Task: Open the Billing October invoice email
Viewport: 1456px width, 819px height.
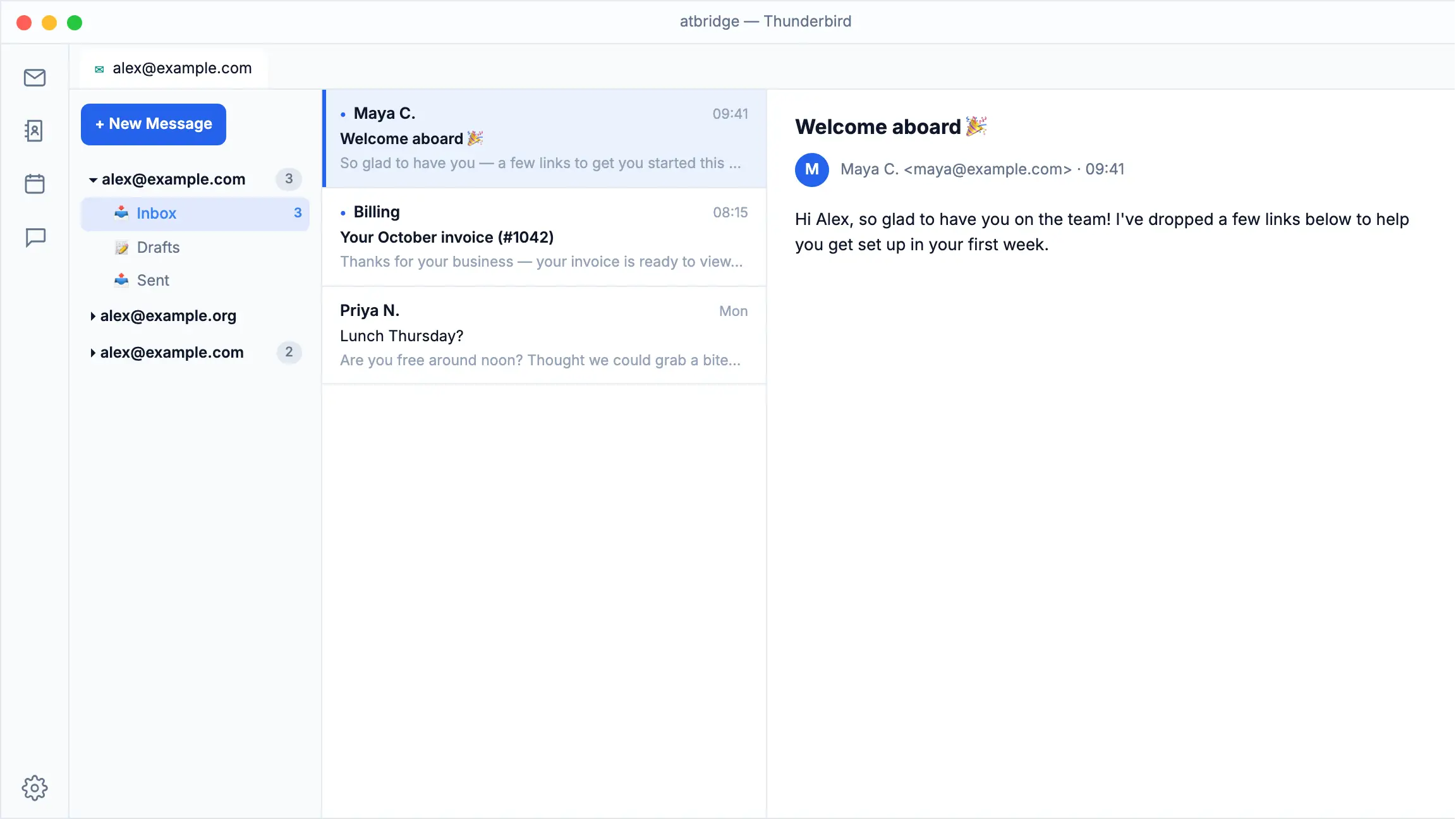Action: point(544,237)
